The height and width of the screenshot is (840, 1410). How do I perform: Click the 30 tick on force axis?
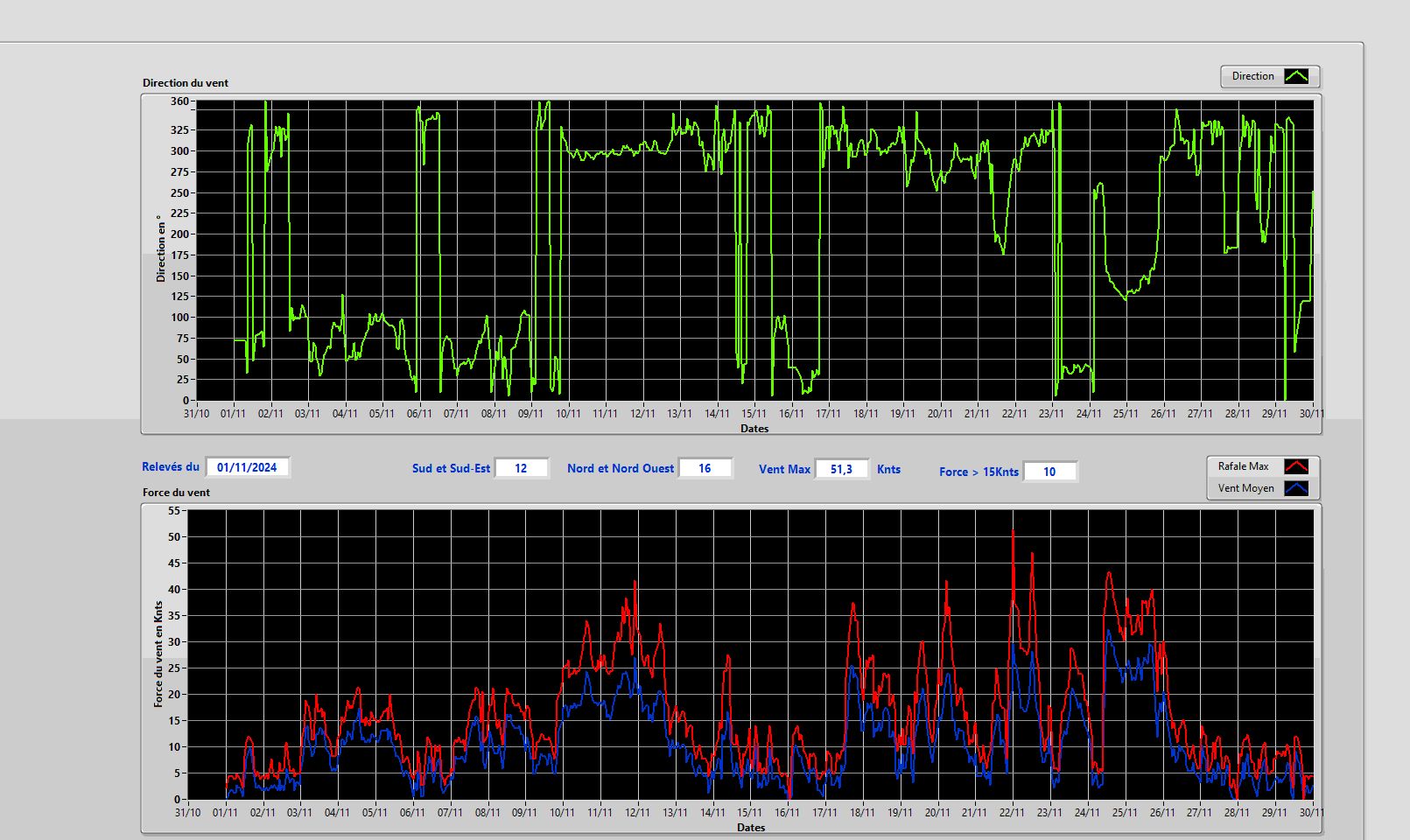coord(173,642)
